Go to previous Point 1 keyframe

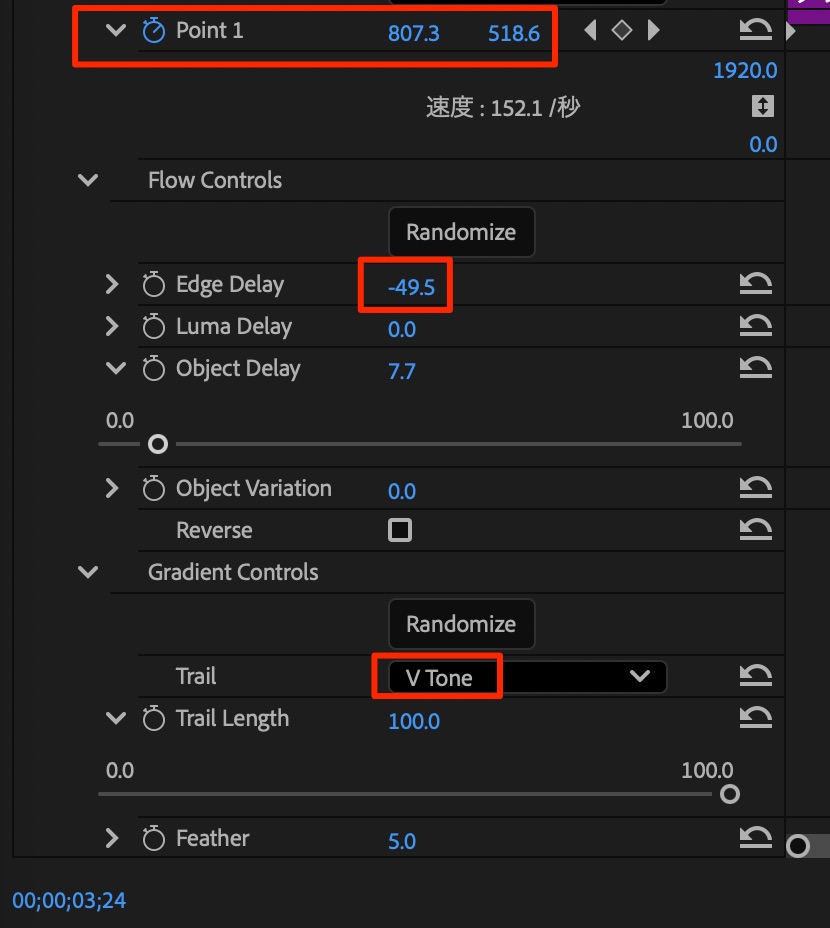click(x=590, y=31)
